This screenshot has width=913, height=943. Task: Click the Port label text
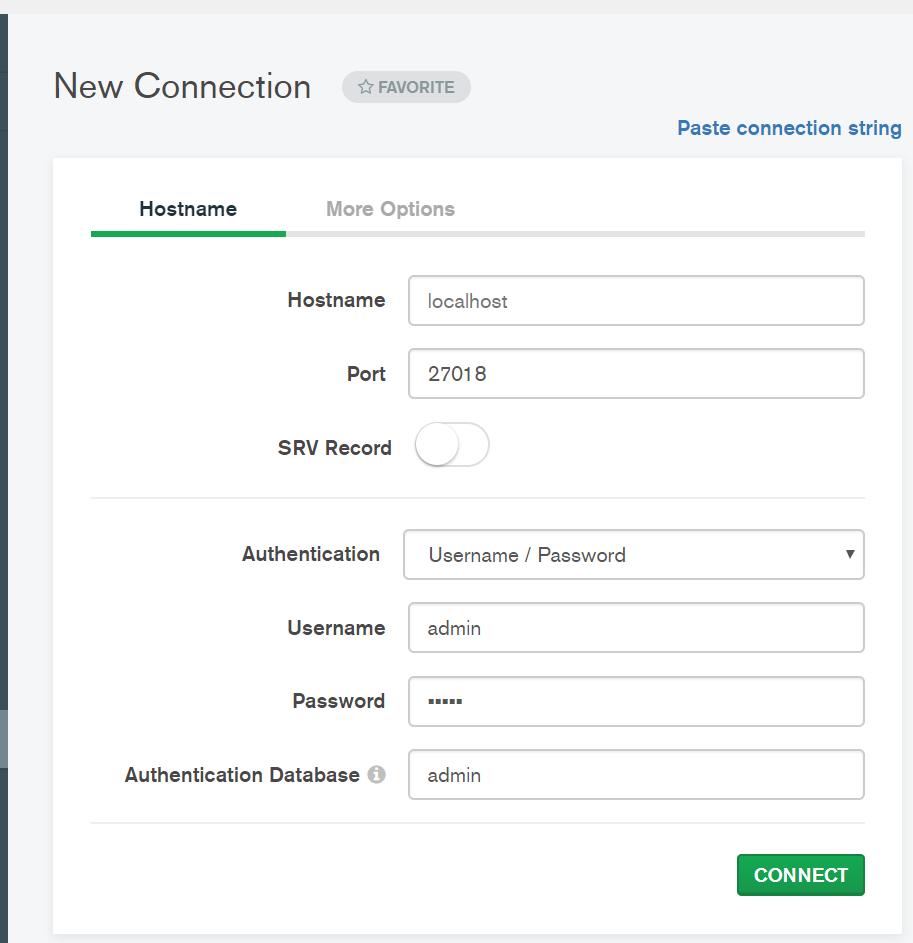[x=366, y=374]
